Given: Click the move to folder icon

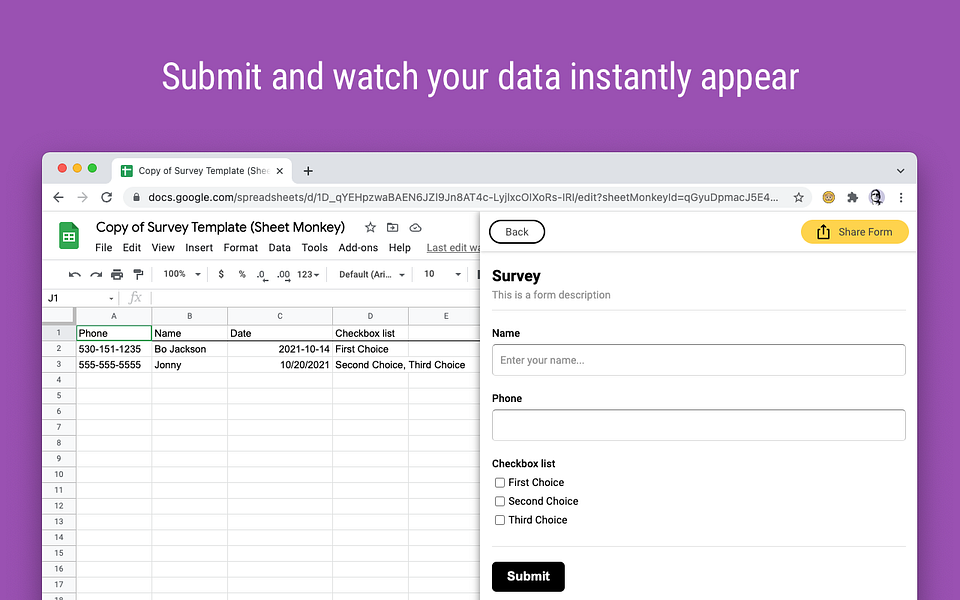Looking at the screenshot, I should tap(392, 228).
